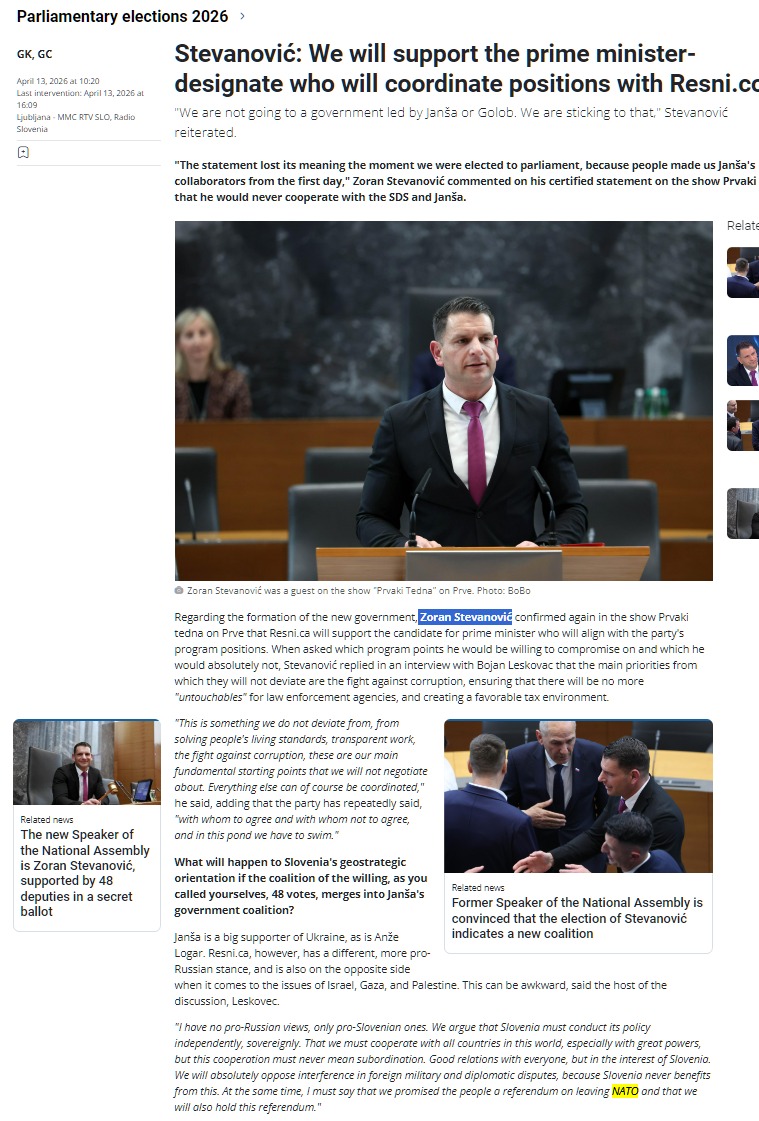Click the subheading question about Slovenia's geostrategic orientation

pos(301,886)
